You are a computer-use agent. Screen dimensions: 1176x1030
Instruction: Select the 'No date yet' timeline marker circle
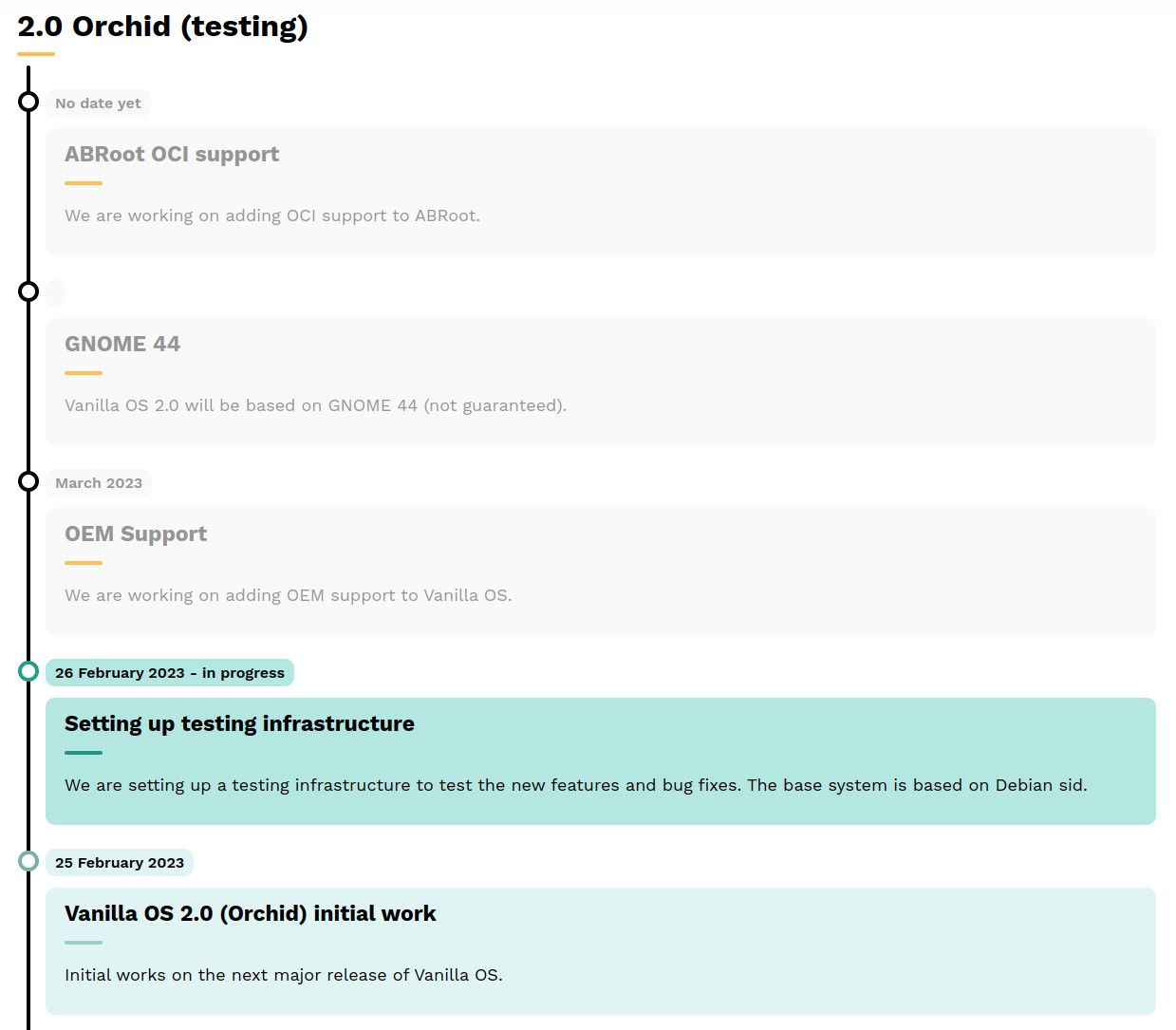pos(28,102)
